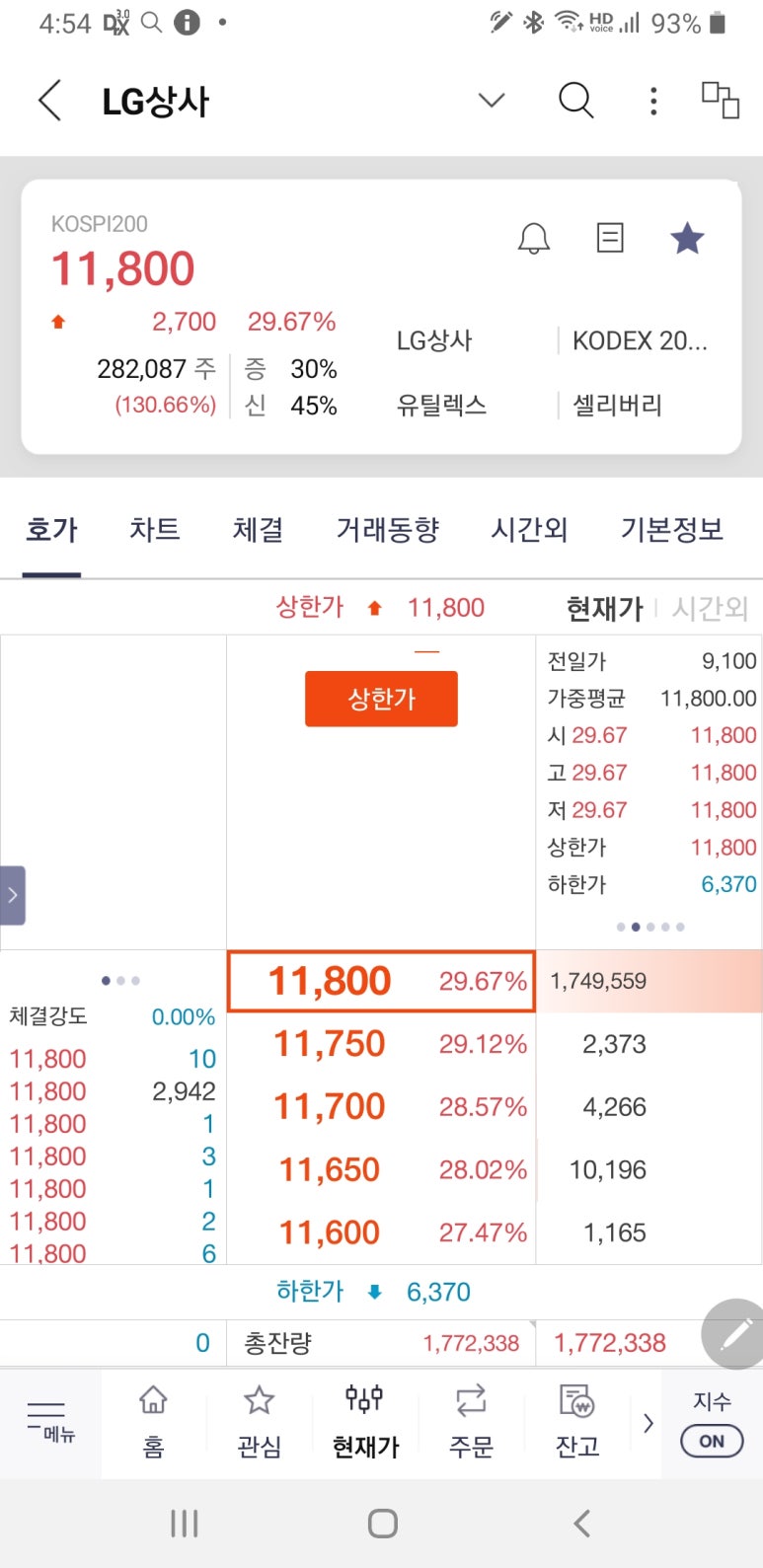Set a price alert with bell icon
Screen dimensions: 763x1568
pos(534,239)
